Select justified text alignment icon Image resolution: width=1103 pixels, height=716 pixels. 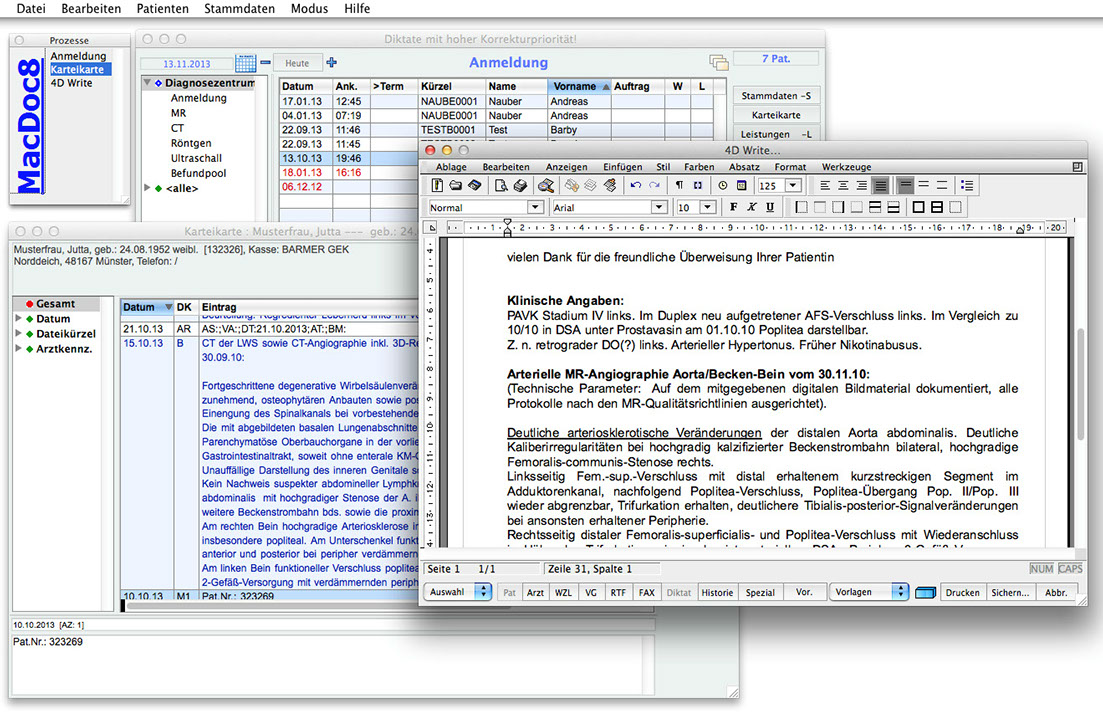(x=880, y=186)
